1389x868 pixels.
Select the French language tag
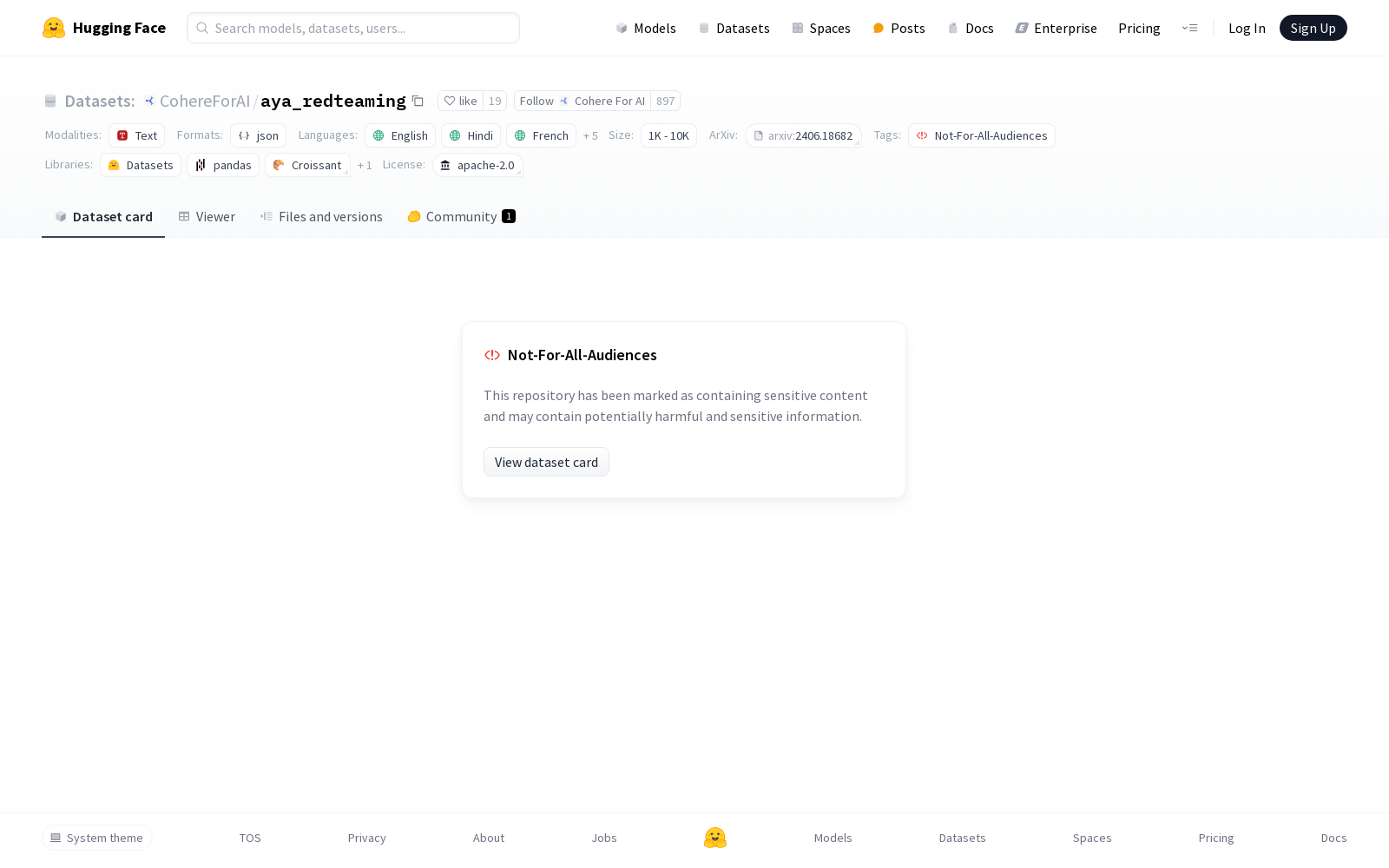tap(542, 135)
